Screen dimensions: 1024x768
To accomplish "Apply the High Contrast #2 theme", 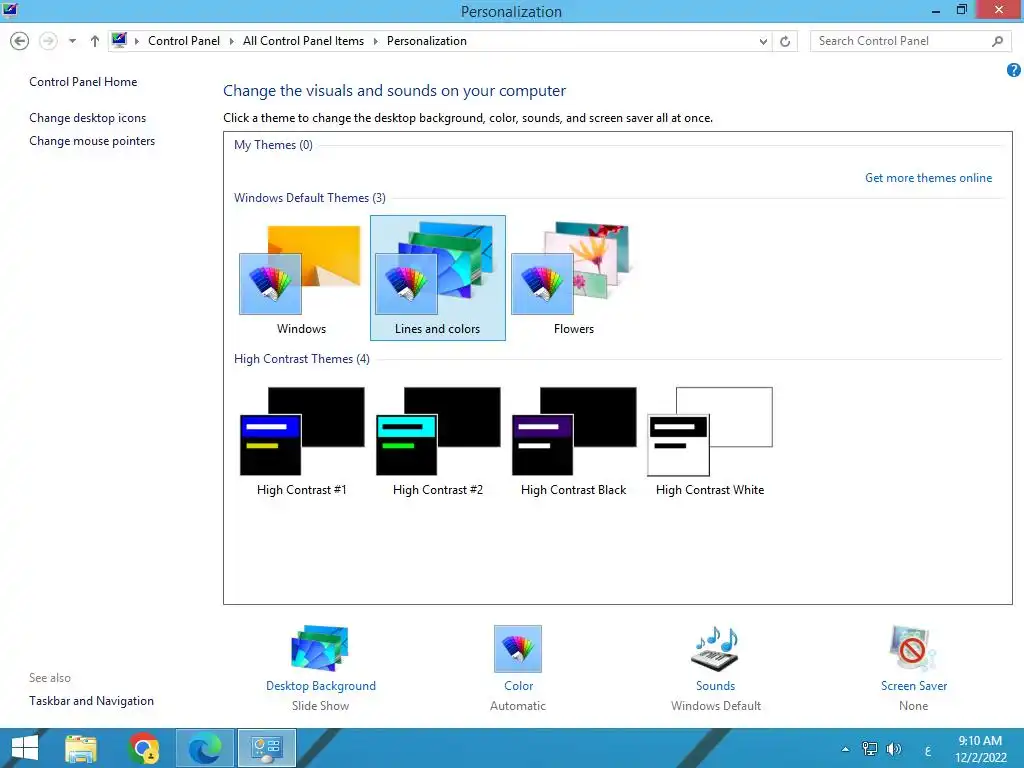I will pos(438,441).
